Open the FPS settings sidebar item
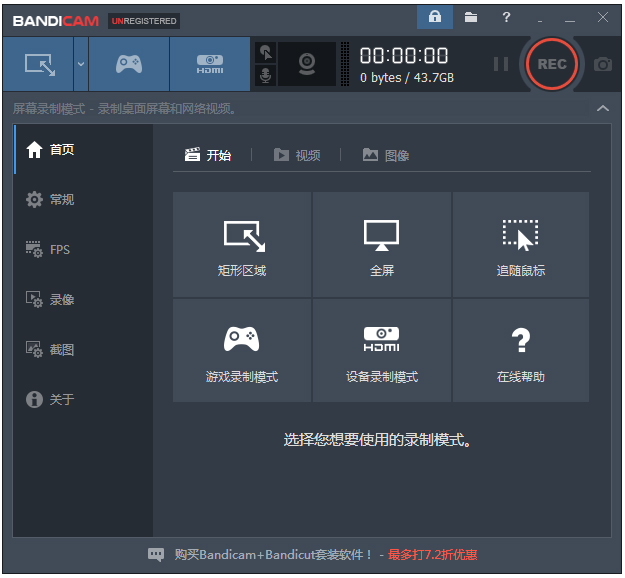Viewport: 625px width, 578px height. coord(83,250)
